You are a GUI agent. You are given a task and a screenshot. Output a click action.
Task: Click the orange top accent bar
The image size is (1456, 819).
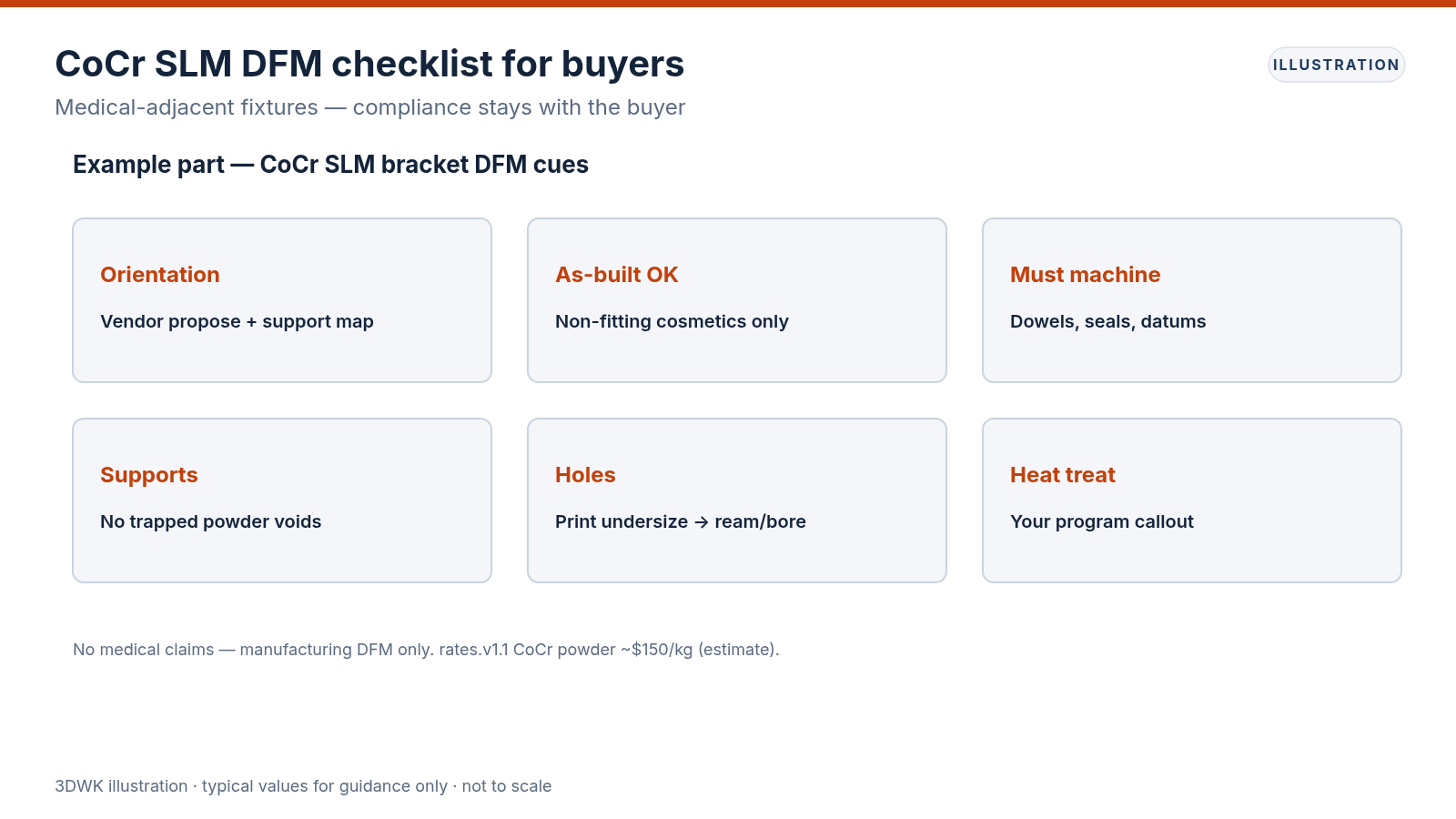point(728,4)
